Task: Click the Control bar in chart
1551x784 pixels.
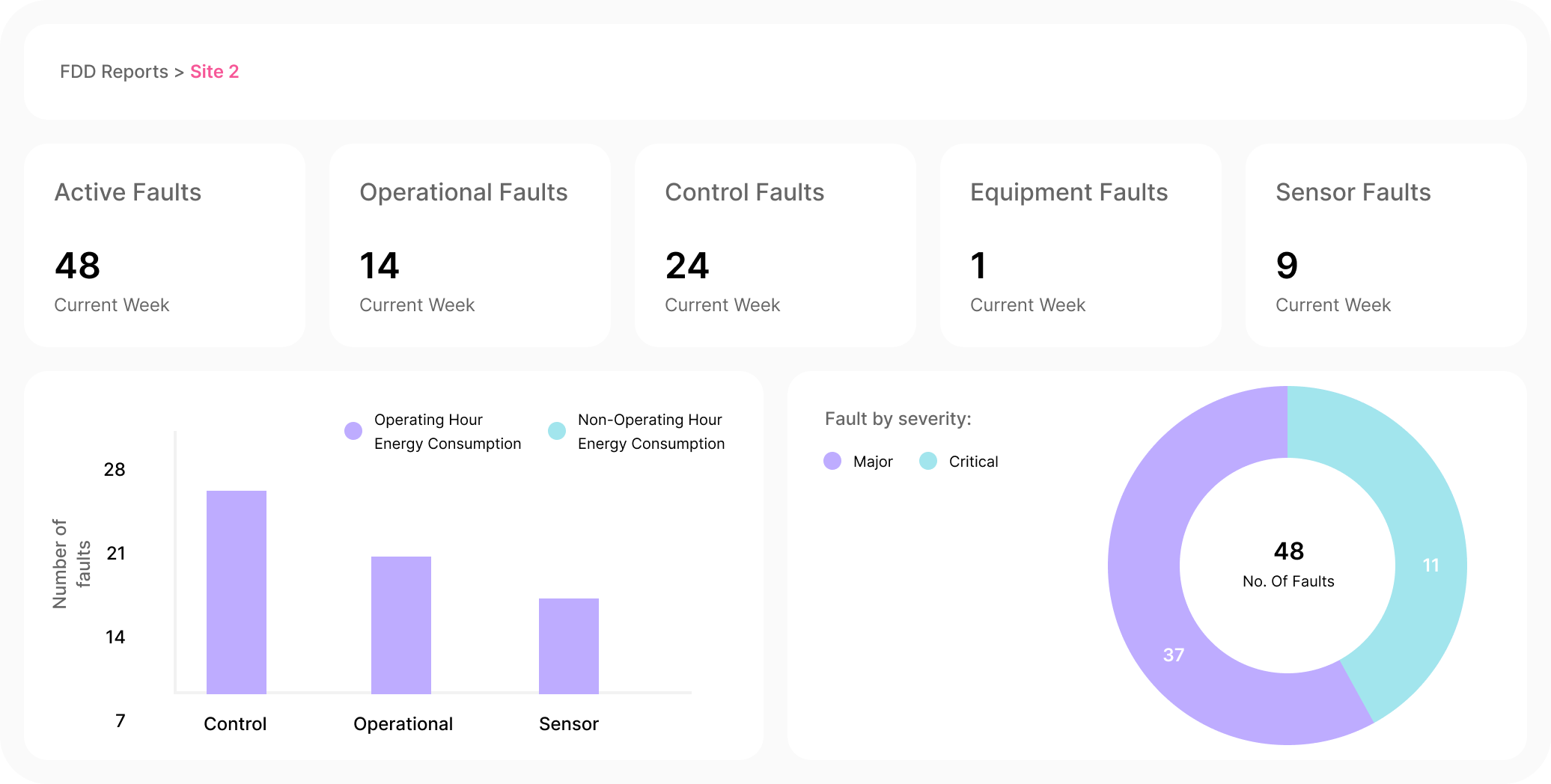Action: point(237,591)
